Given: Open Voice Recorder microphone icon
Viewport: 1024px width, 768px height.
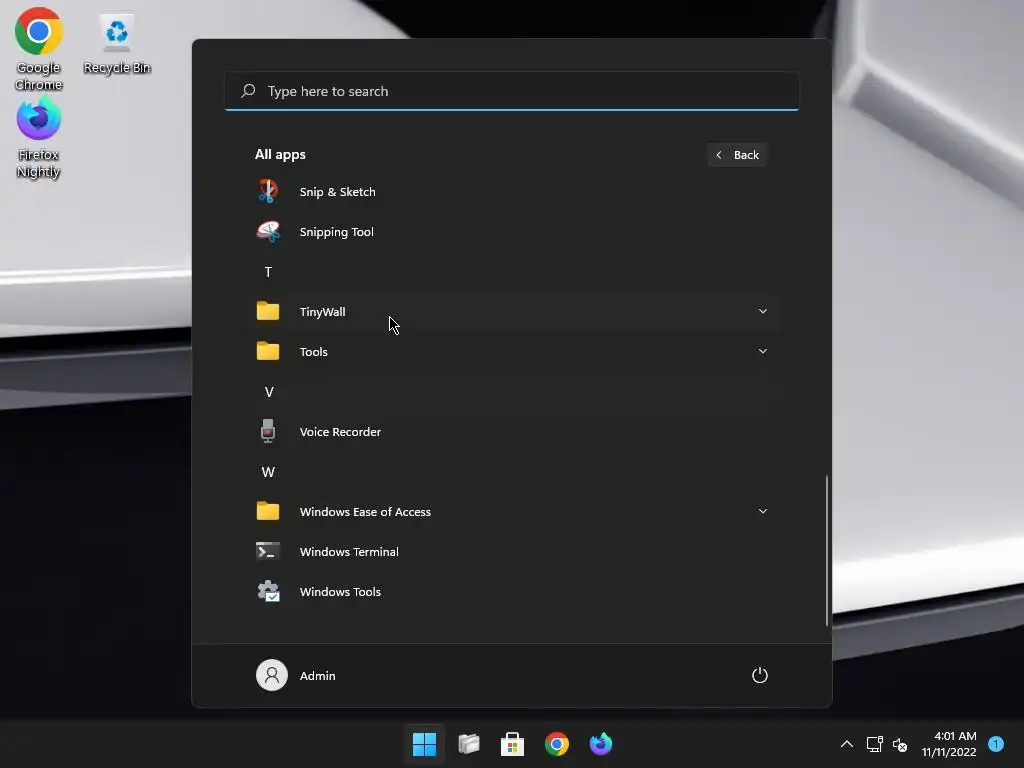Looking at the screenshot, I should point(268,431).
